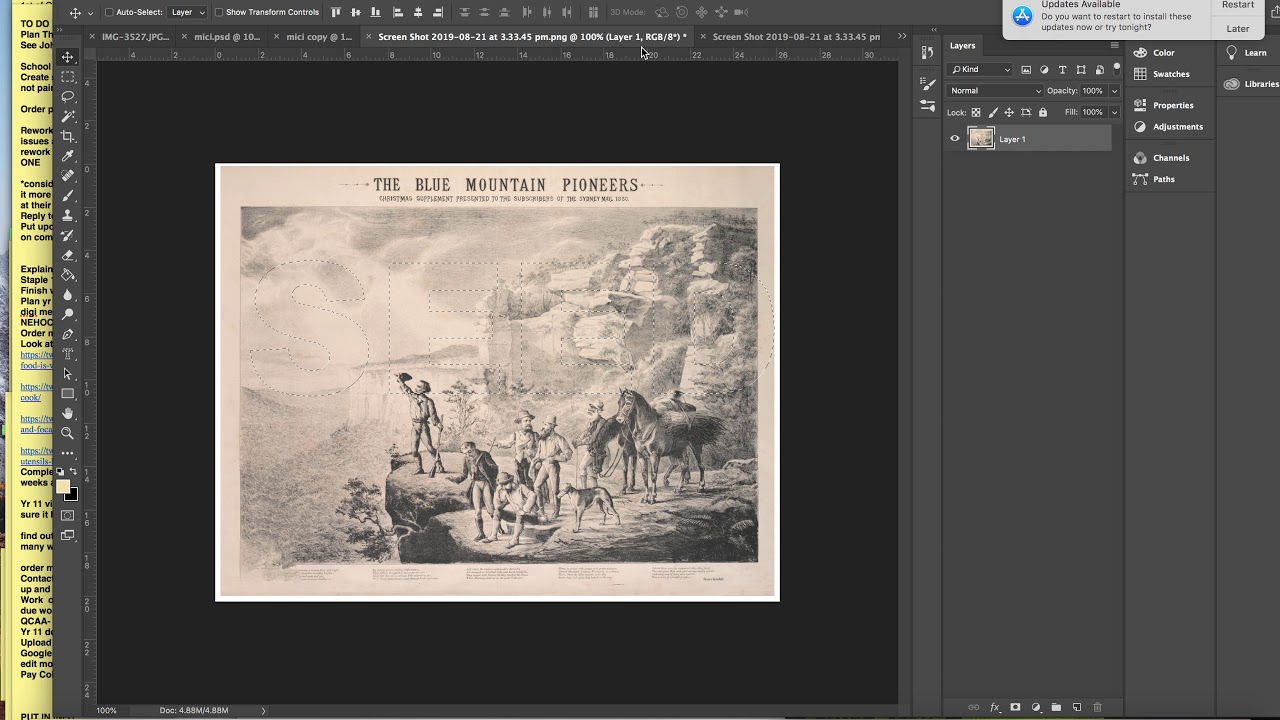The width and height of the screenshot is (1280, 720).
Task: Open the Learn panel
Action: (x=1246, y=53)
